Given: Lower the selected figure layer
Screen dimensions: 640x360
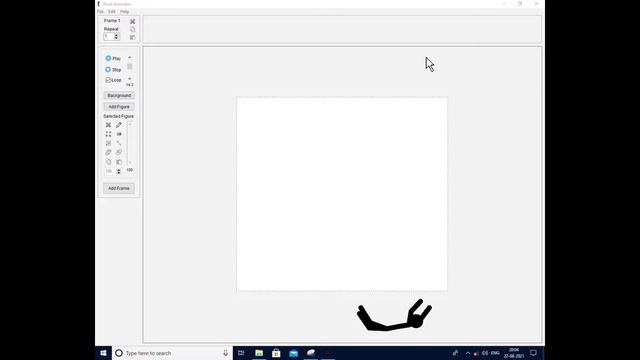Looking at the screenshot, I should click(x=119, y=152).
